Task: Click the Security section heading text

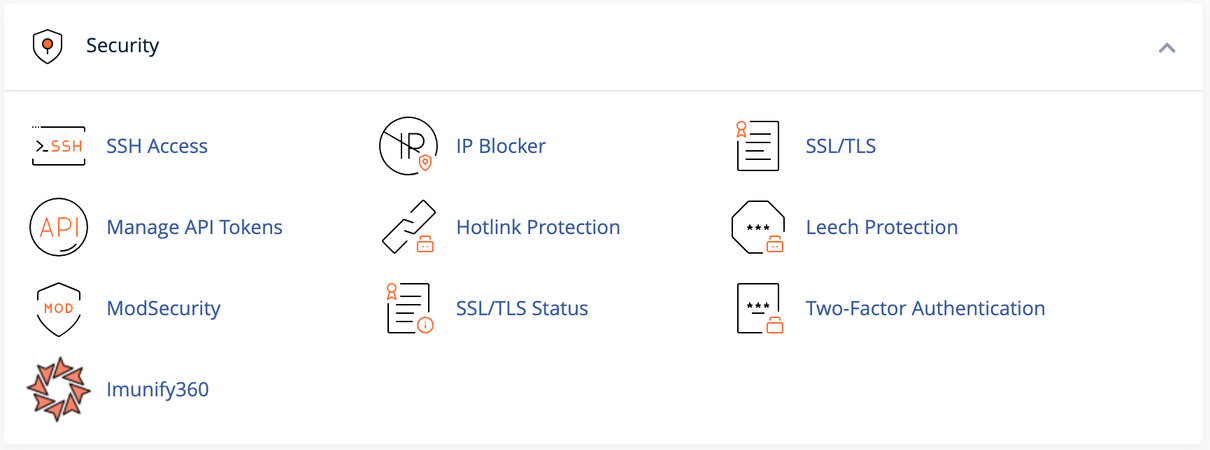Action: pyautogui.click(x=122, y=46)
